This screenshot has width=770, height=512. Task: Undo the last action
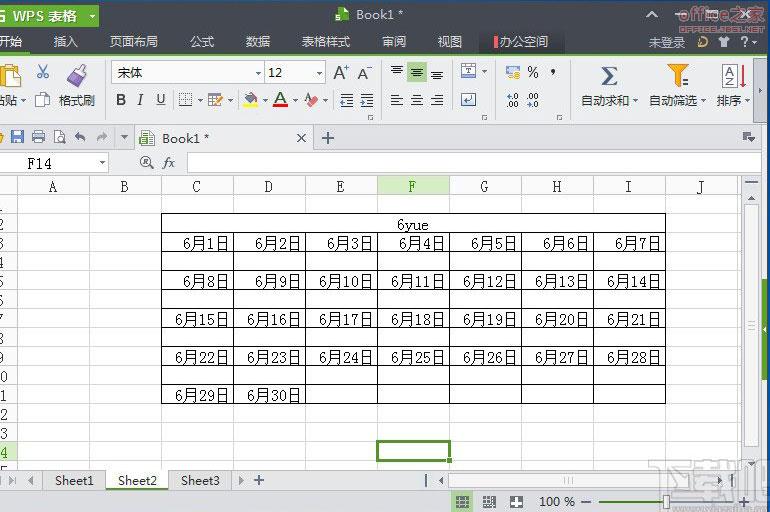[80, 136]
